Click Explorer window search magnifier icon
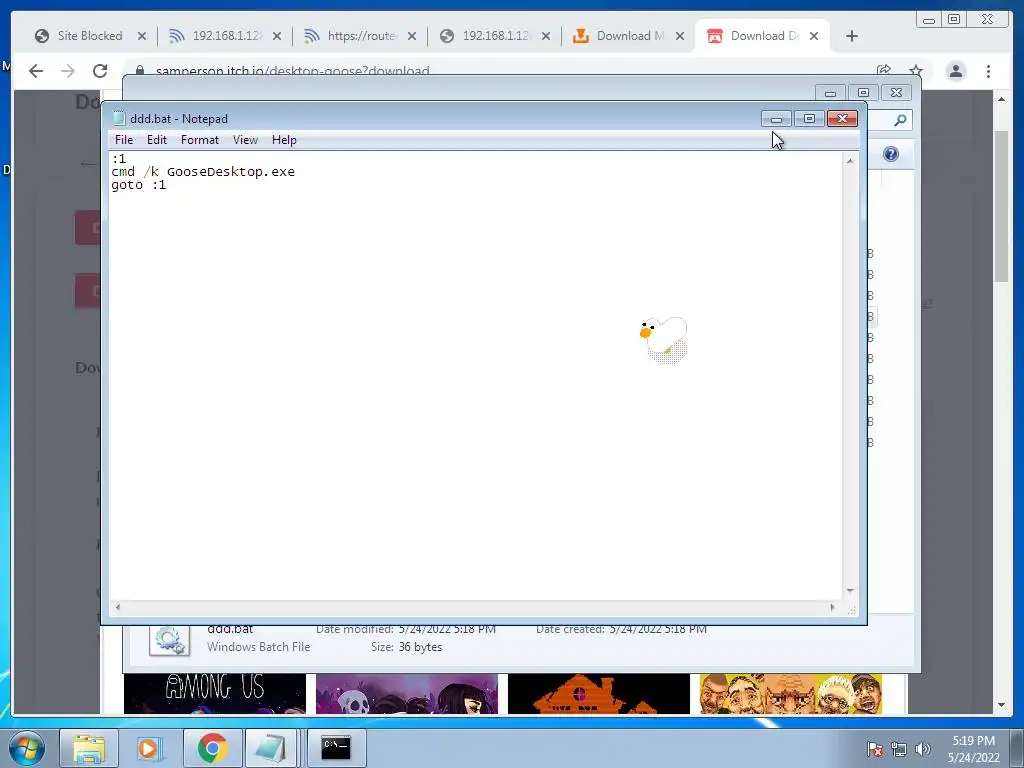The width and height of the screenshot is (1024, 768). [900, 120]
